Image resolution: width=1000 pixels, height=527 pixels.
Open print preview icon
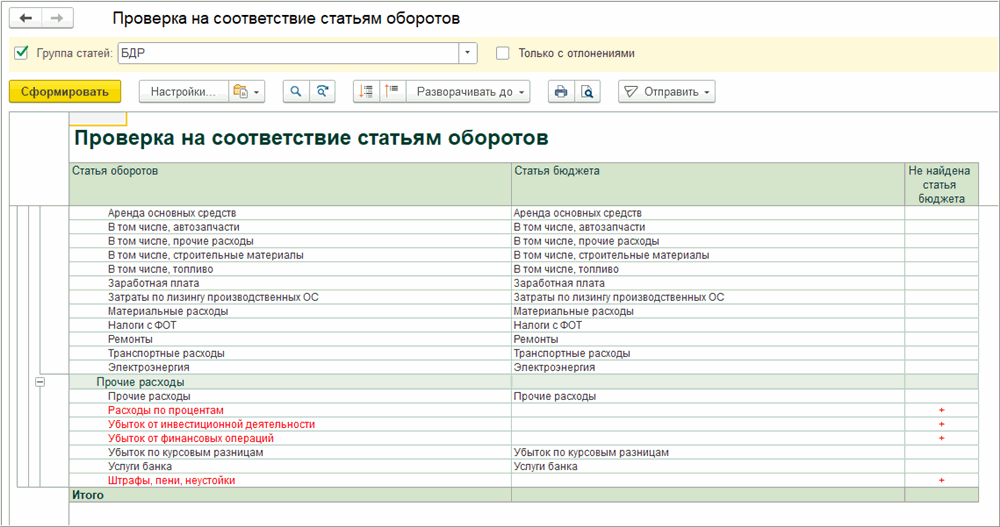click(588, 92)
